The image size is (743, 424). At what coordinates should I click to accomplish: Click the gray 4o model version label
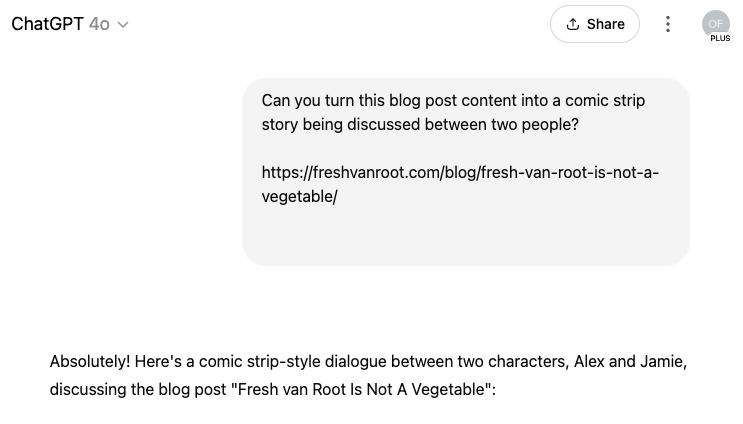coord(99,24)
